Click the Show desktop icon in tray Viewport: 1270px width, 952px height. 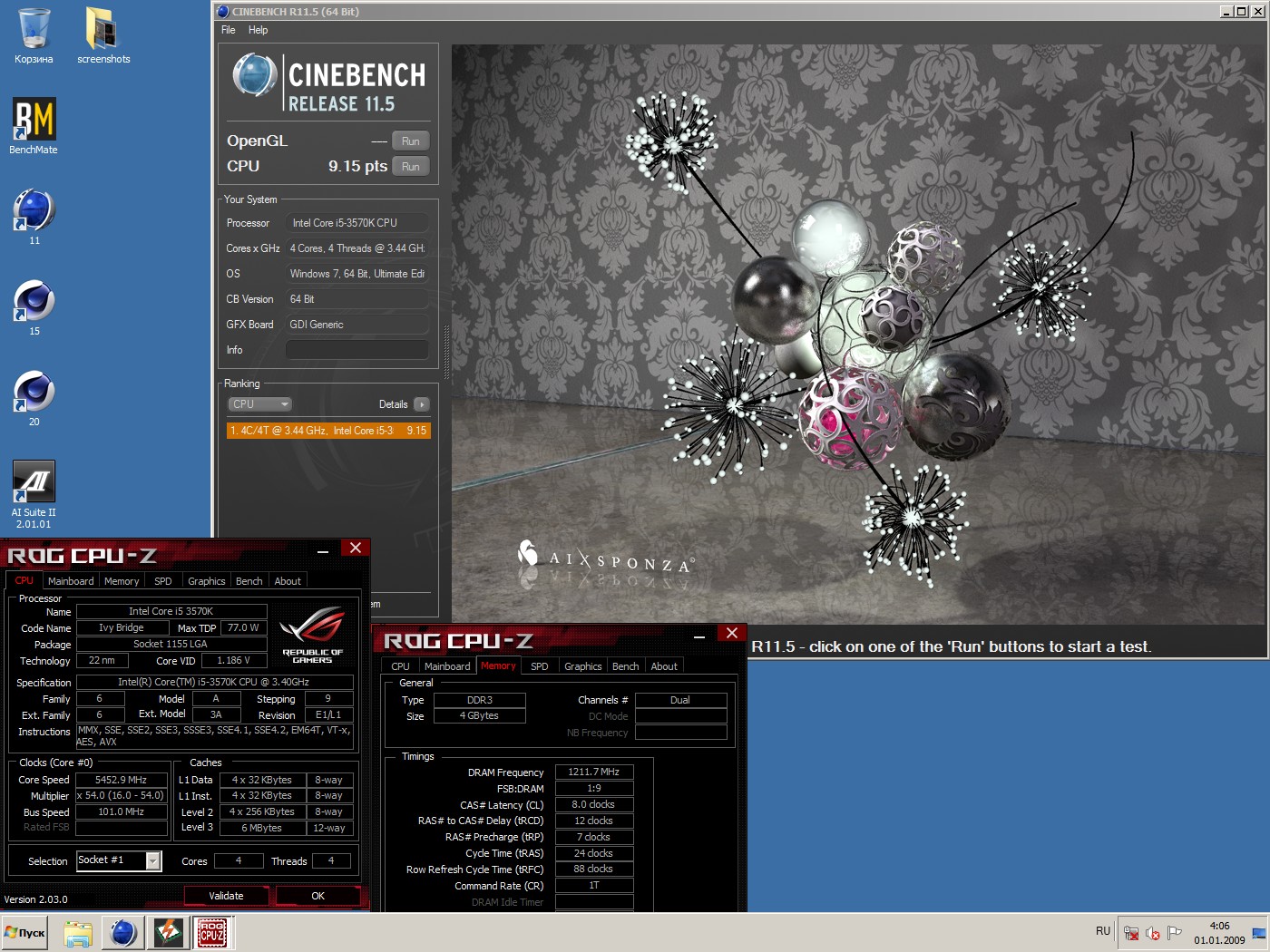pos(1258,933)
